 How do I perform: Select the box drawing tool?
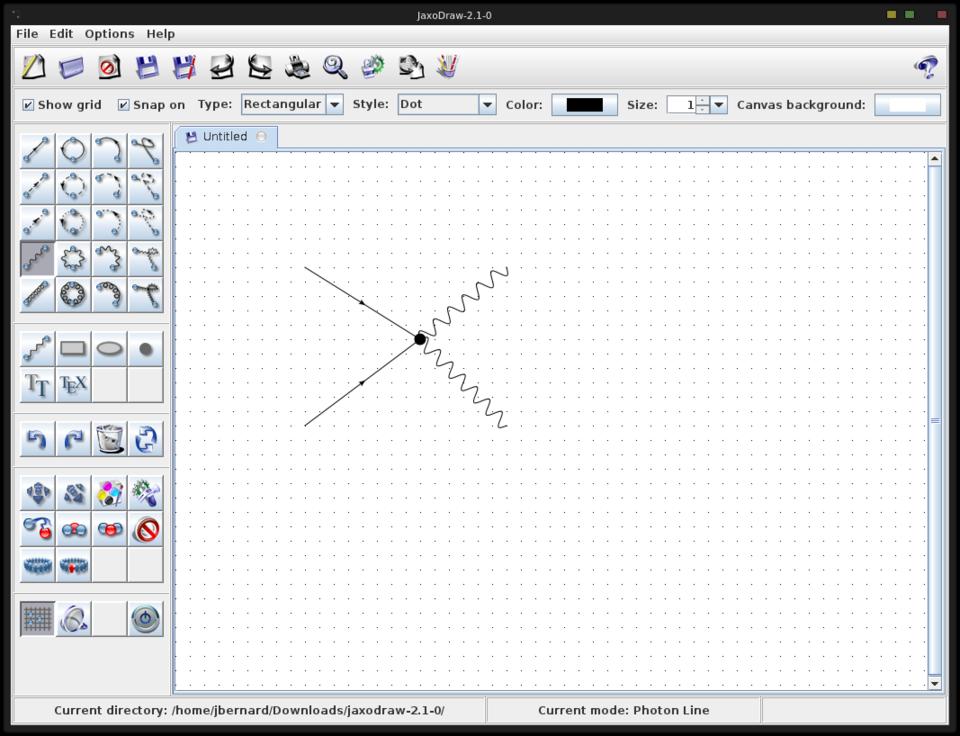73,348
